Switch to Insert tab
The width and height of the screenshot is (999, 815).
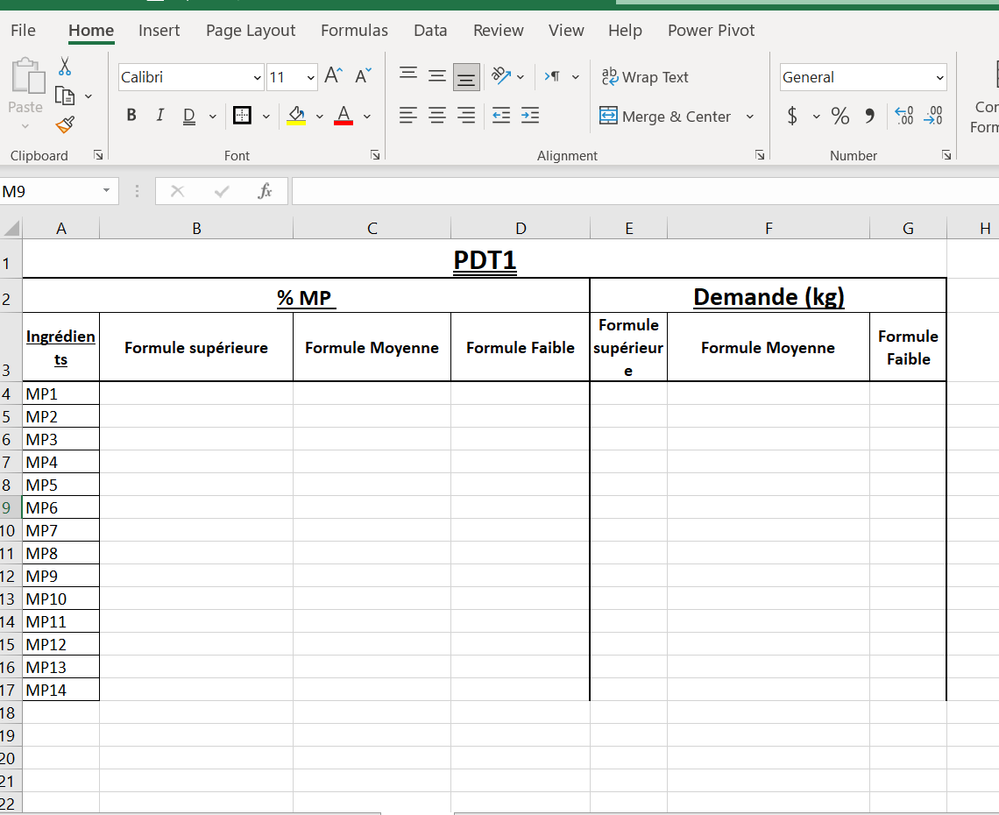(x=159, y=31)
